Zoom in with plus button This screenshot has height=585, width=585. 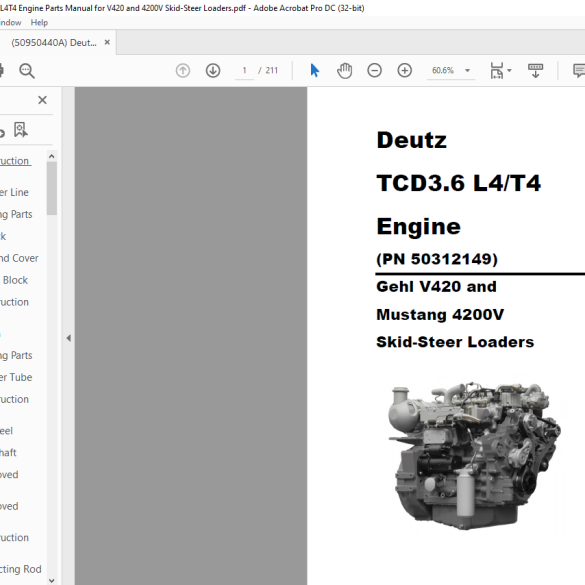[405, 71]
